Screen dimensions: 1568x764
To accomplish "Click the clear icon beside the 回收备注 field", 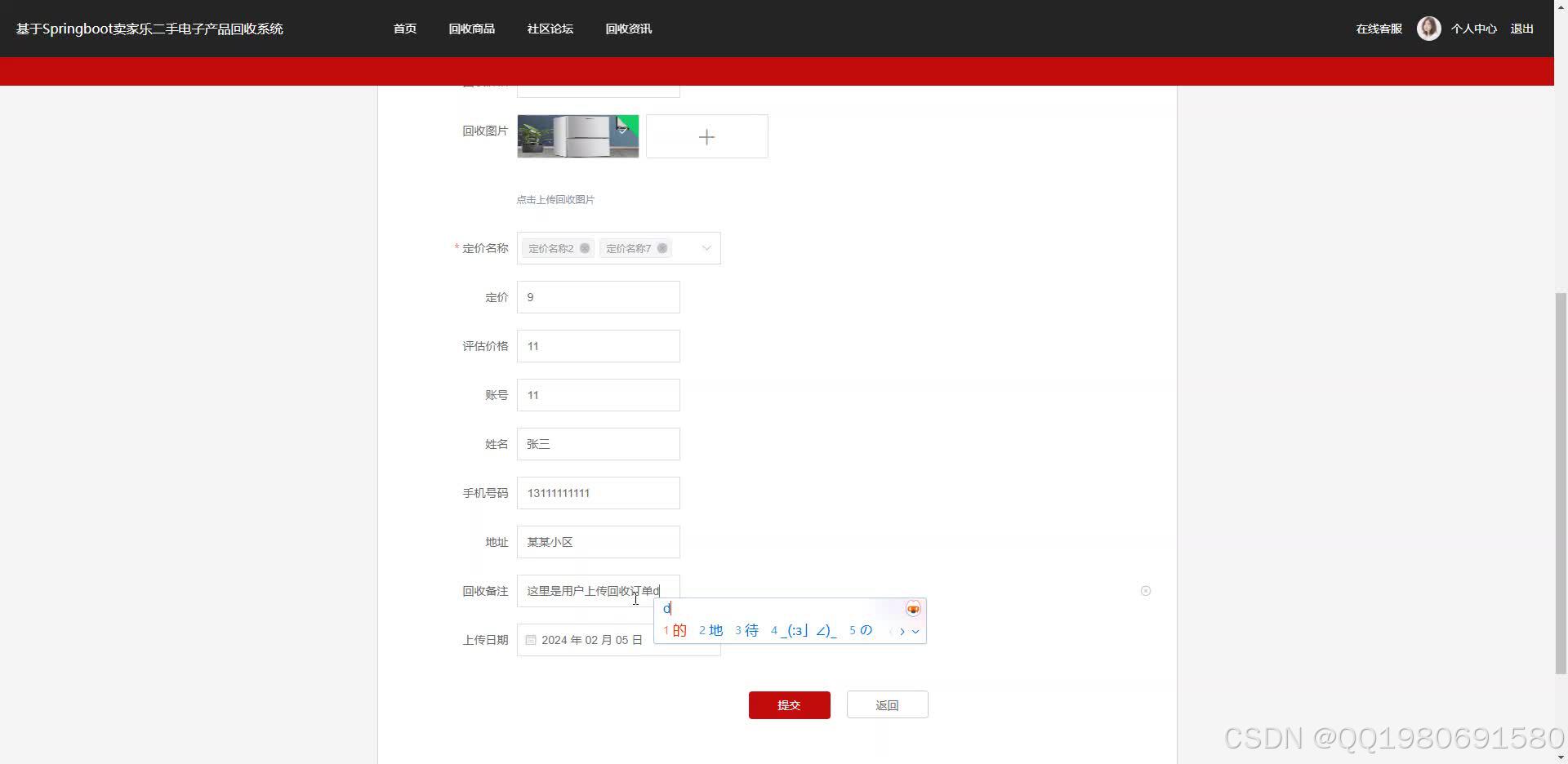I will pyautogui.click(x=1146, y=590).
